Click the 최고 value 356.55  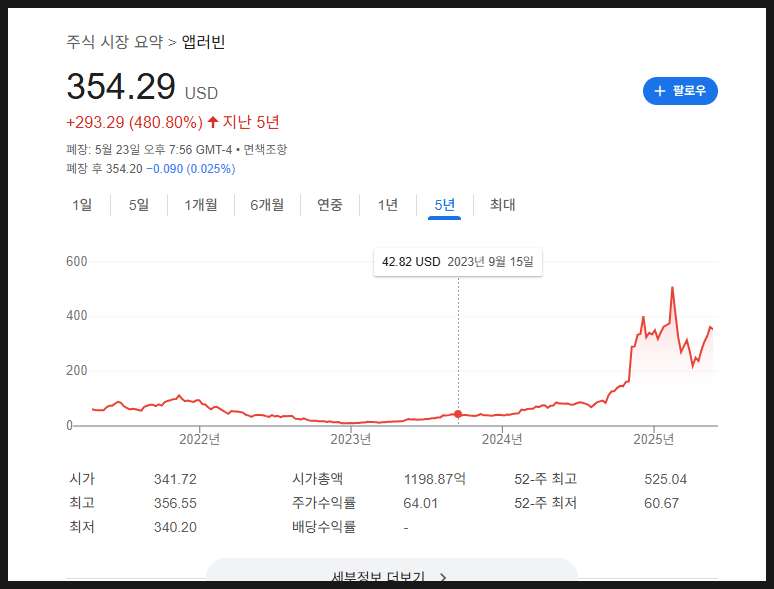click(x=175, y=503)
